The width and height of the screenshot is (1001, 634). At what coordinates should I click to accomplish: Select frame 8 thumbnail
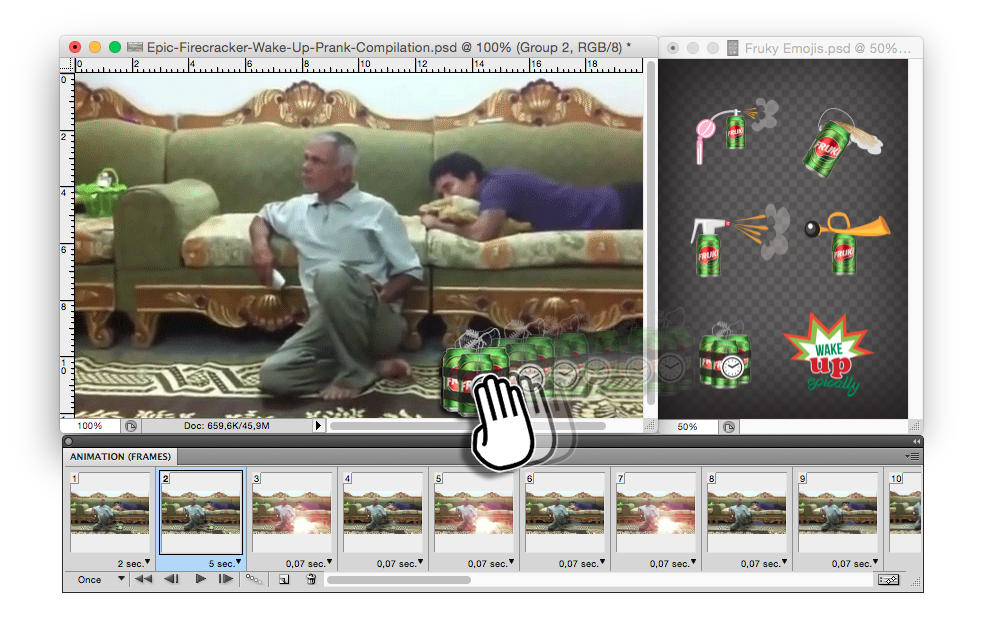(747, 512)
